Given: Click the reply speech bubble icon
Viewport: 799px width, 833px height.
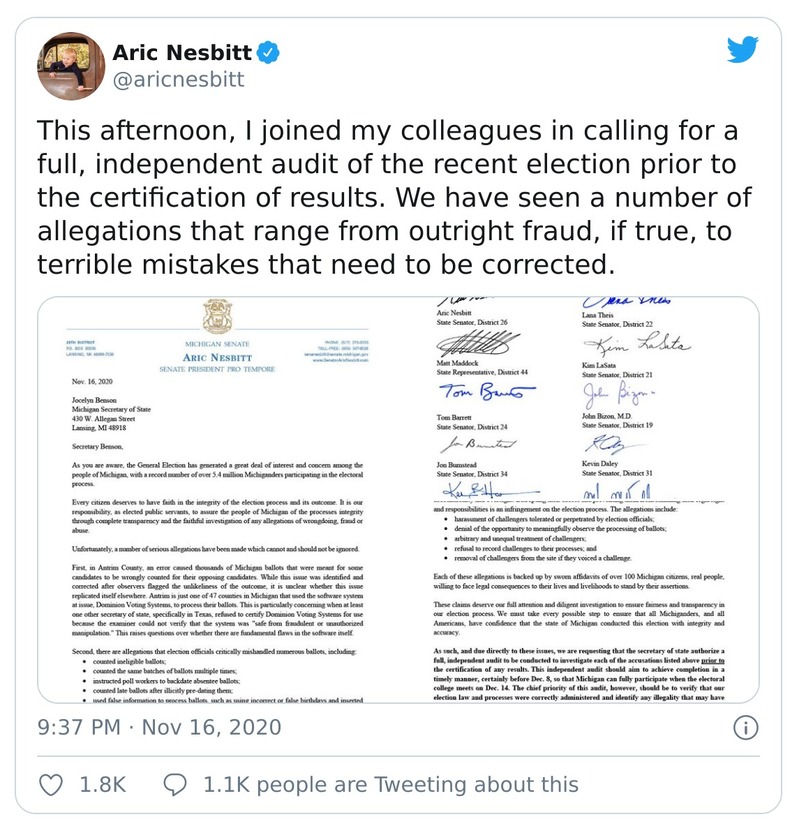Looking at the screenshot, I should (176, 784).
